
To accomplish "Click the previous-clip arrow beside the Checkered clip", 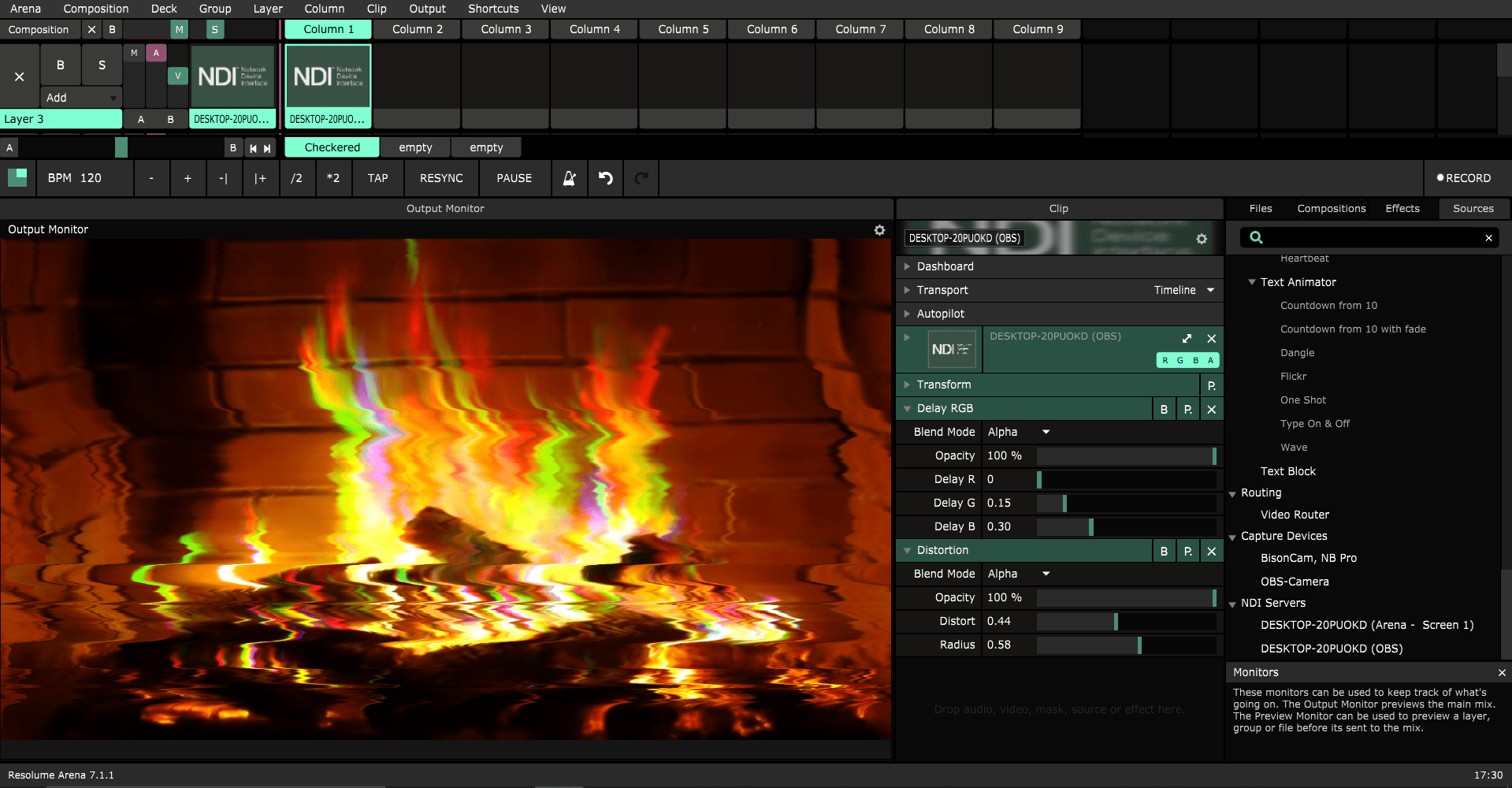I will tap(253, 147).
